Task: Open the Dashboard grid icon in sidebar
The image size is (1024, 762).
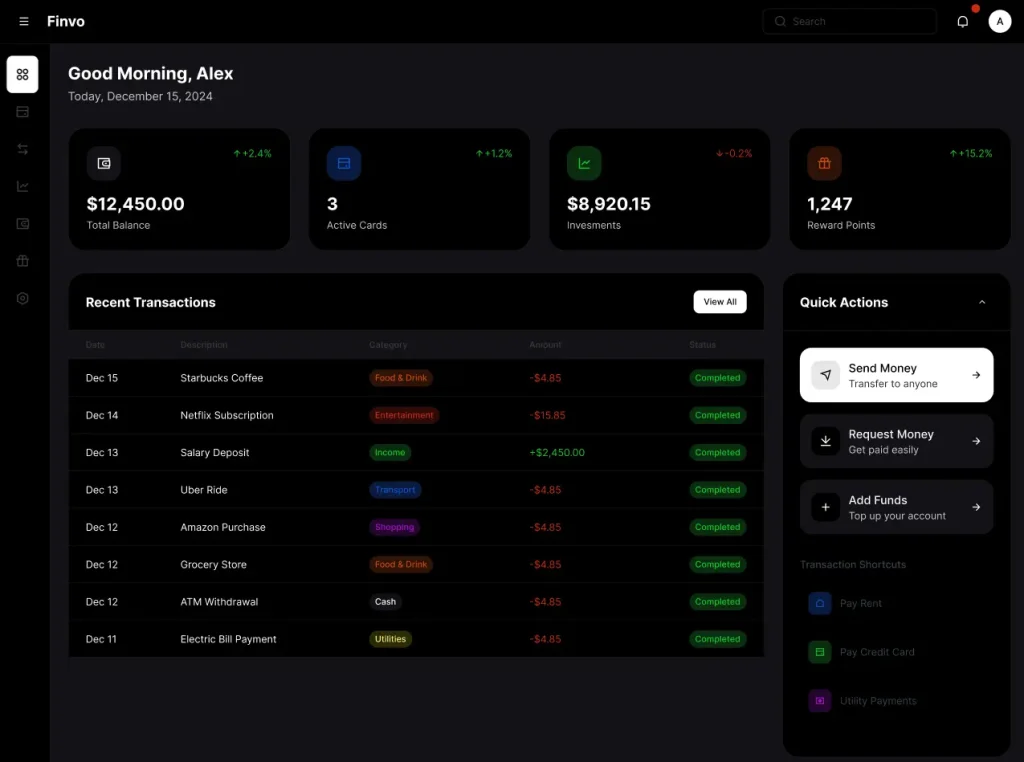Action: 22,74
